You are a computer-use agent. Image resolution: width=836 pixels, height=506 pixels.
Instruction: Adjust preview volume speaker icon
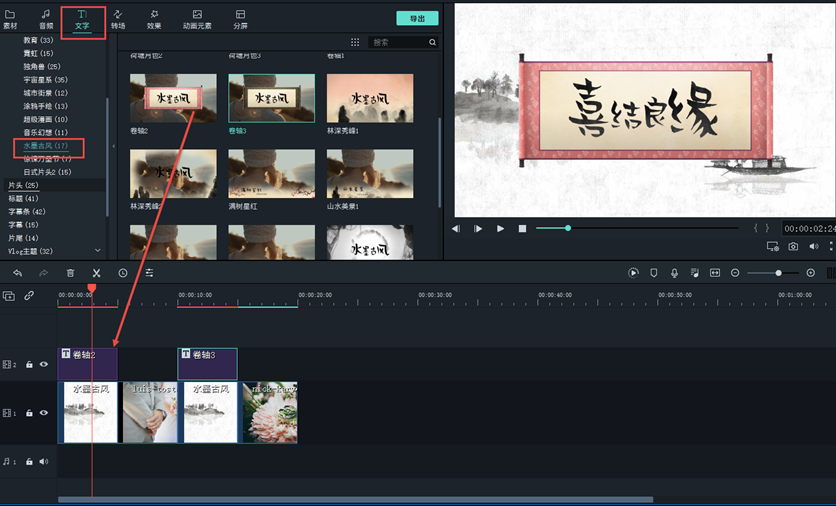813,246
